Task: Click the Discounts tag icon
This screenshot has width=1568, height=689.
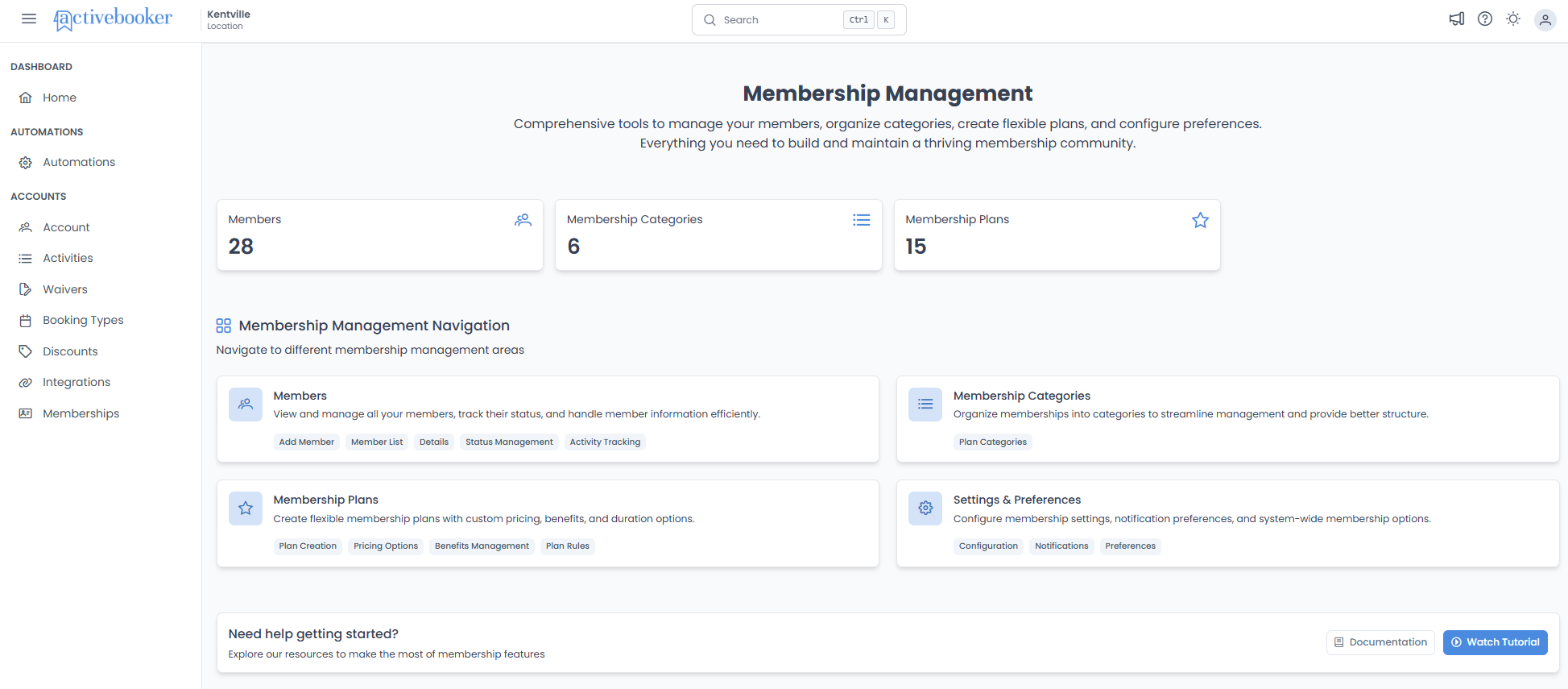Action: [x=26, y=351]
